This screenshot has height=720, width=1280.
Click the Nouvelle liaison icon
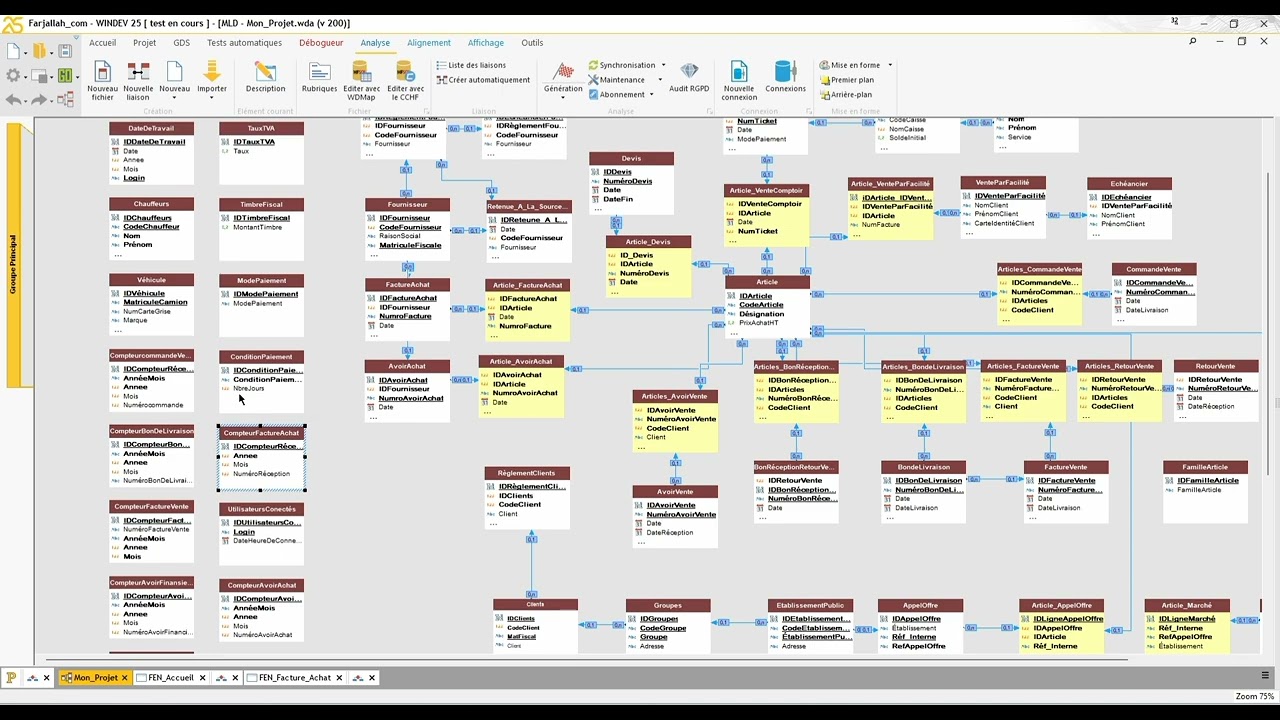(x=138, y=72)
